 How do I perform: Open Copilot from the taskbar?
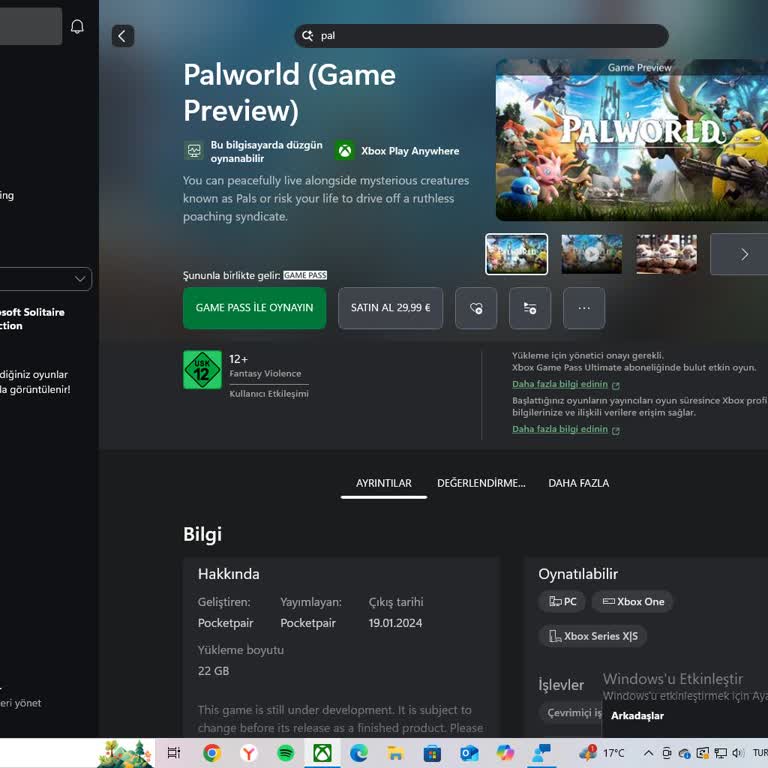point(505,753)
